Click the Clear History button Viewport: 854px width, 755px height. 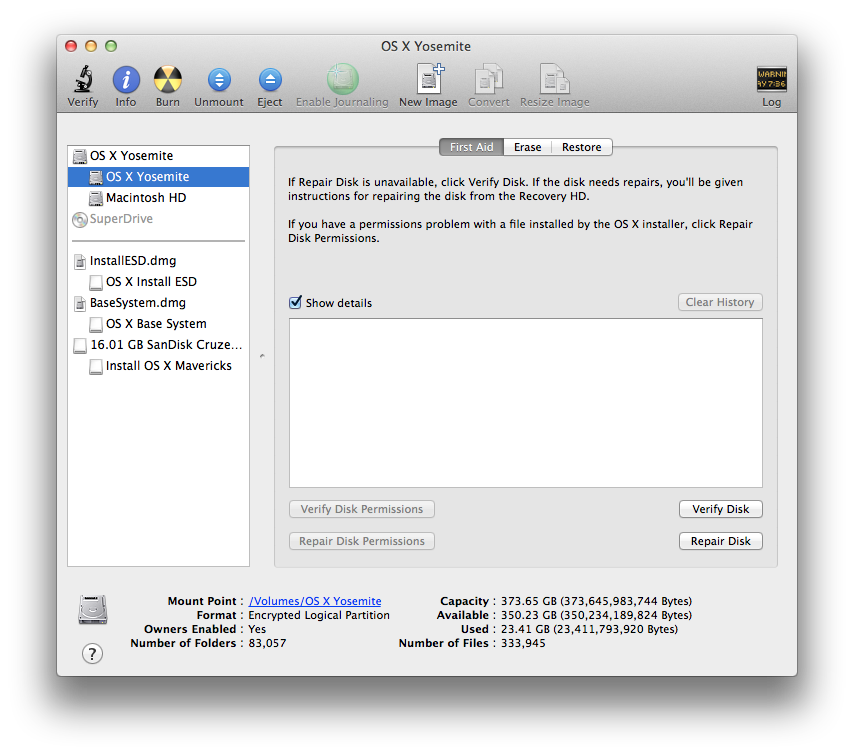point(720,302)
